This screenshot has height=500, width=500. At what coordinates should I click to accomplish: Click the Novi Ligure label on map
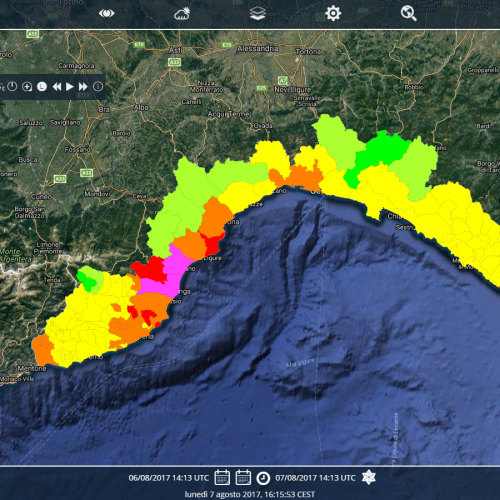[x=293, y=90]
